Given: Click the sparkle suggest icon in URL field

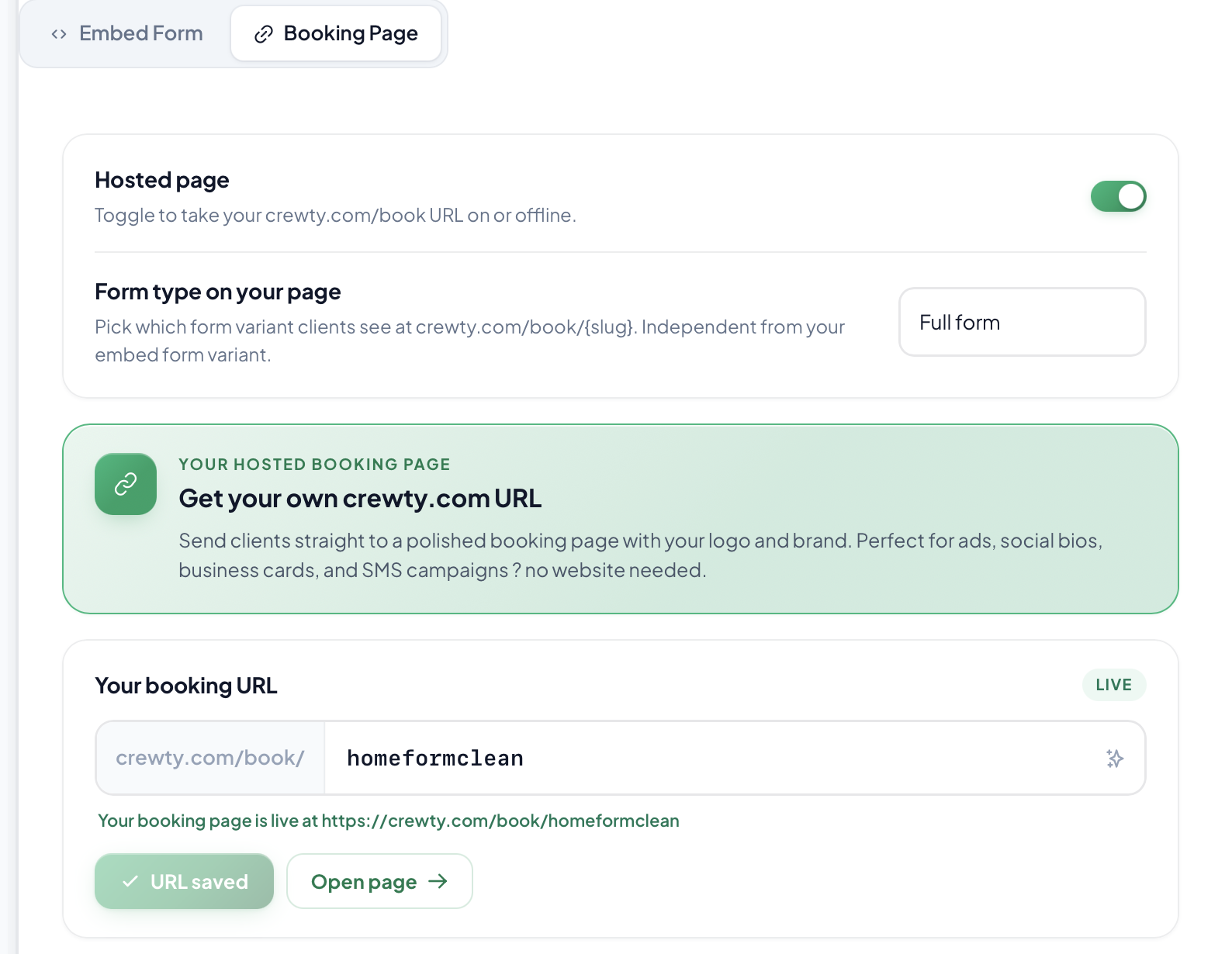Looking at the screenshot, I should (x=1115, y=758).
